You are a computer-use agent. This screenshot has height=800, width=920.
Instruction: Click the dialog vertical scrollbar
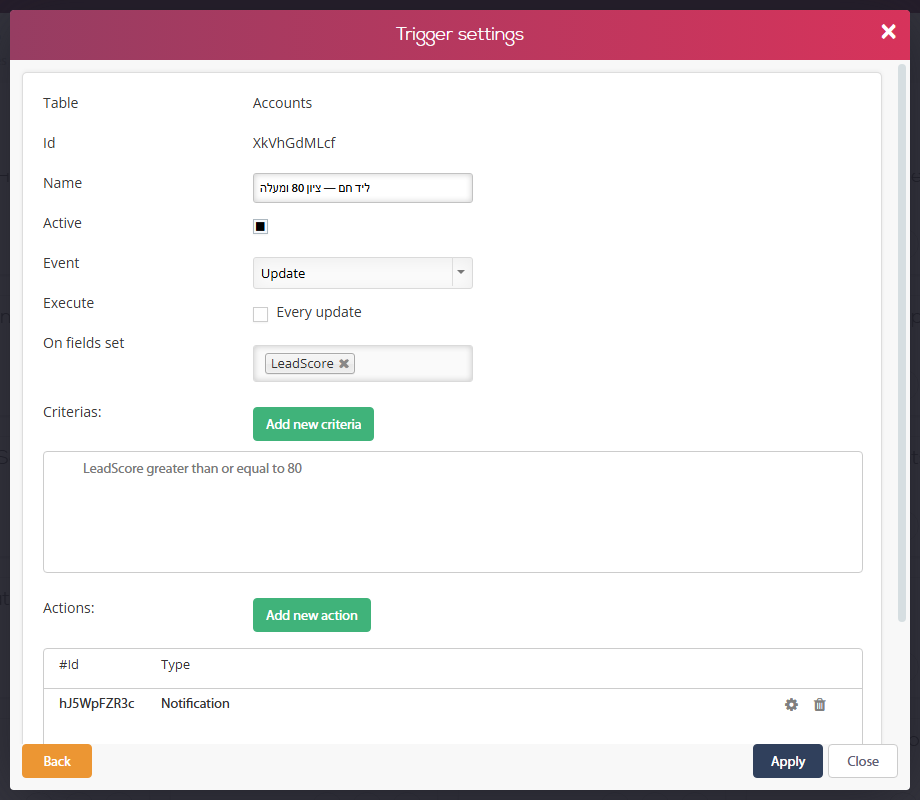tap(902, 342)
